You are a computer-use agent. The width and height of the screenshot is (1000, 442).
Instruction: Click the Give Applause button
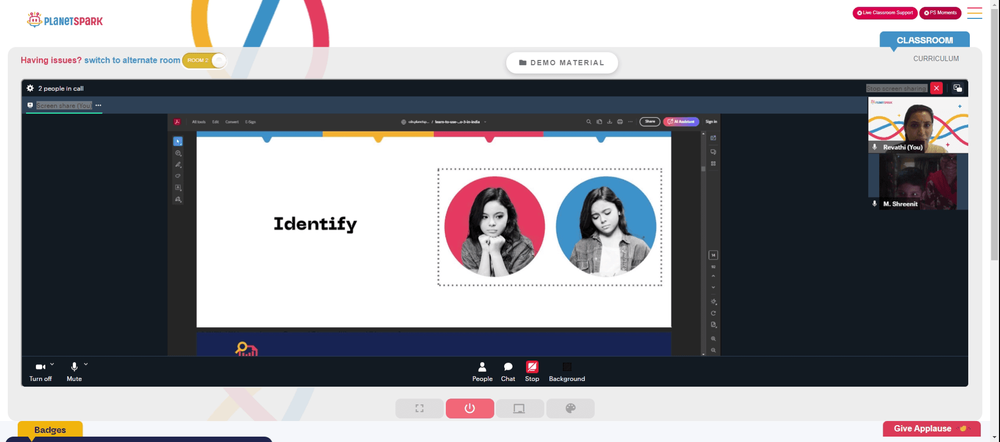pyautogui.click(x=931, y=429)
